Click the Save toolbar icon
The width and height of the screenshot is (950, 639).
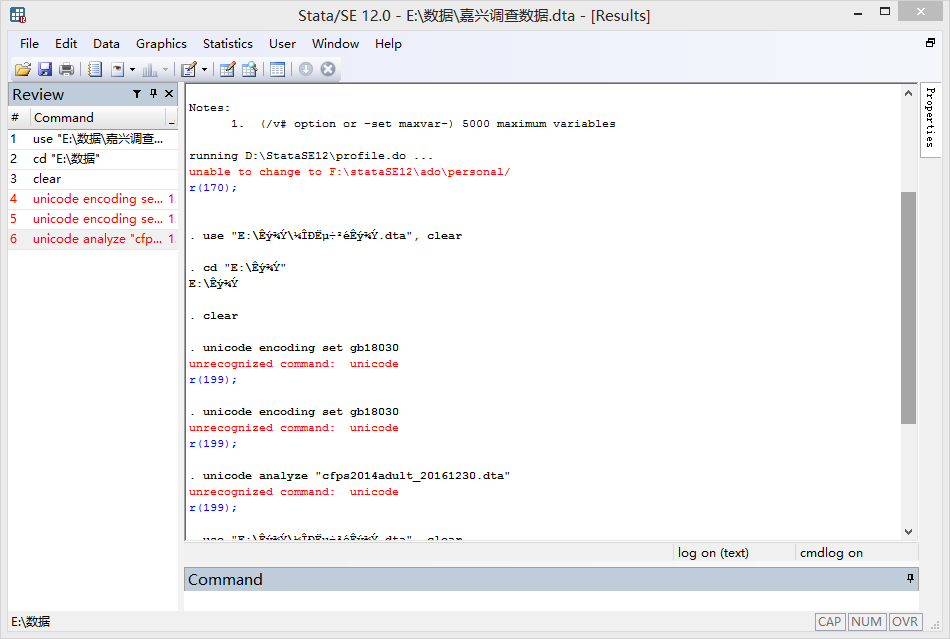45,69
